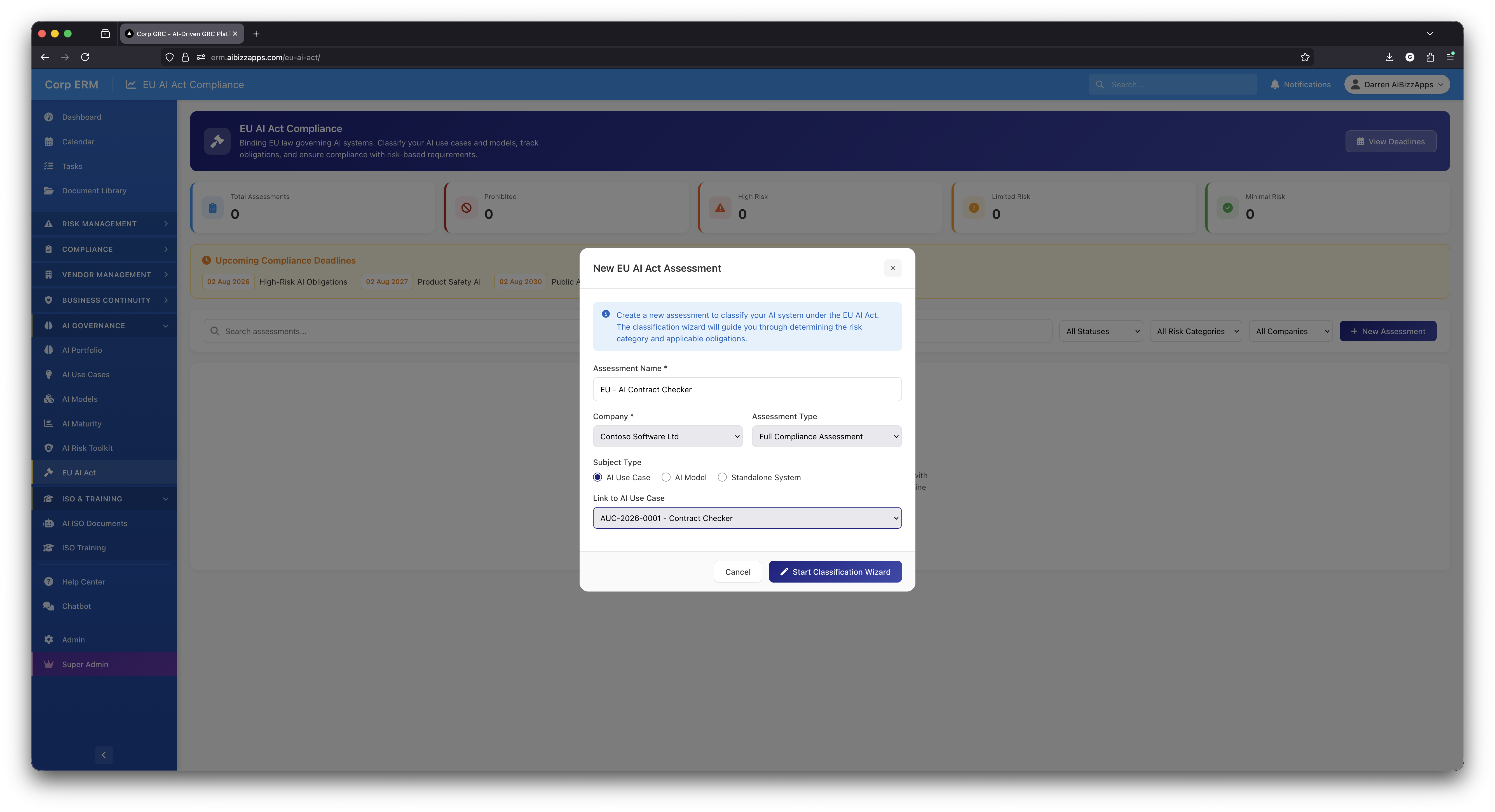
Task: Edit the Assessment Name field
Action: [747, 389]
